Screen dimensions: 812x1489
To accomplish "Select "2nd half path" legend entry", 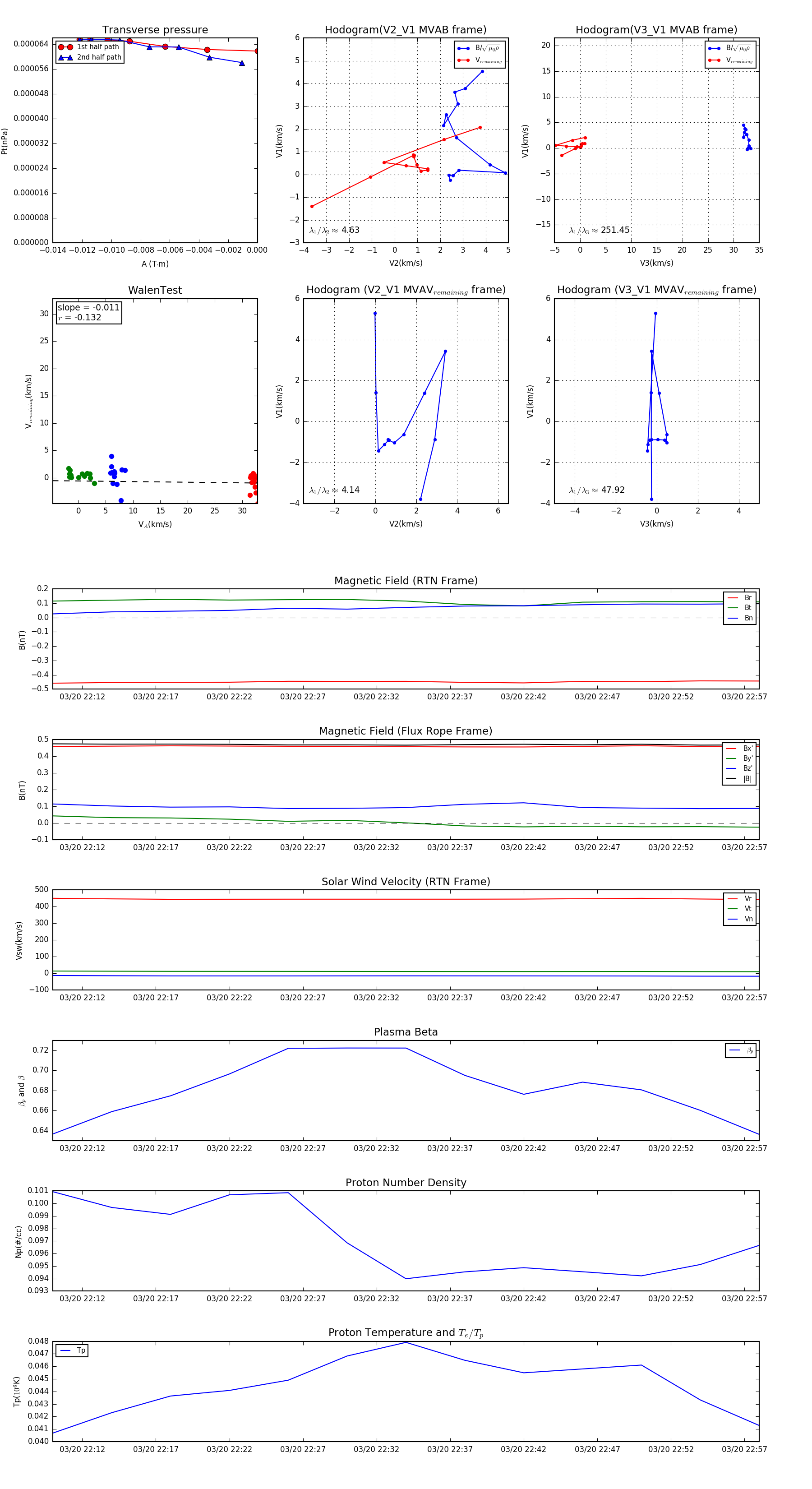I will point(90,57).
